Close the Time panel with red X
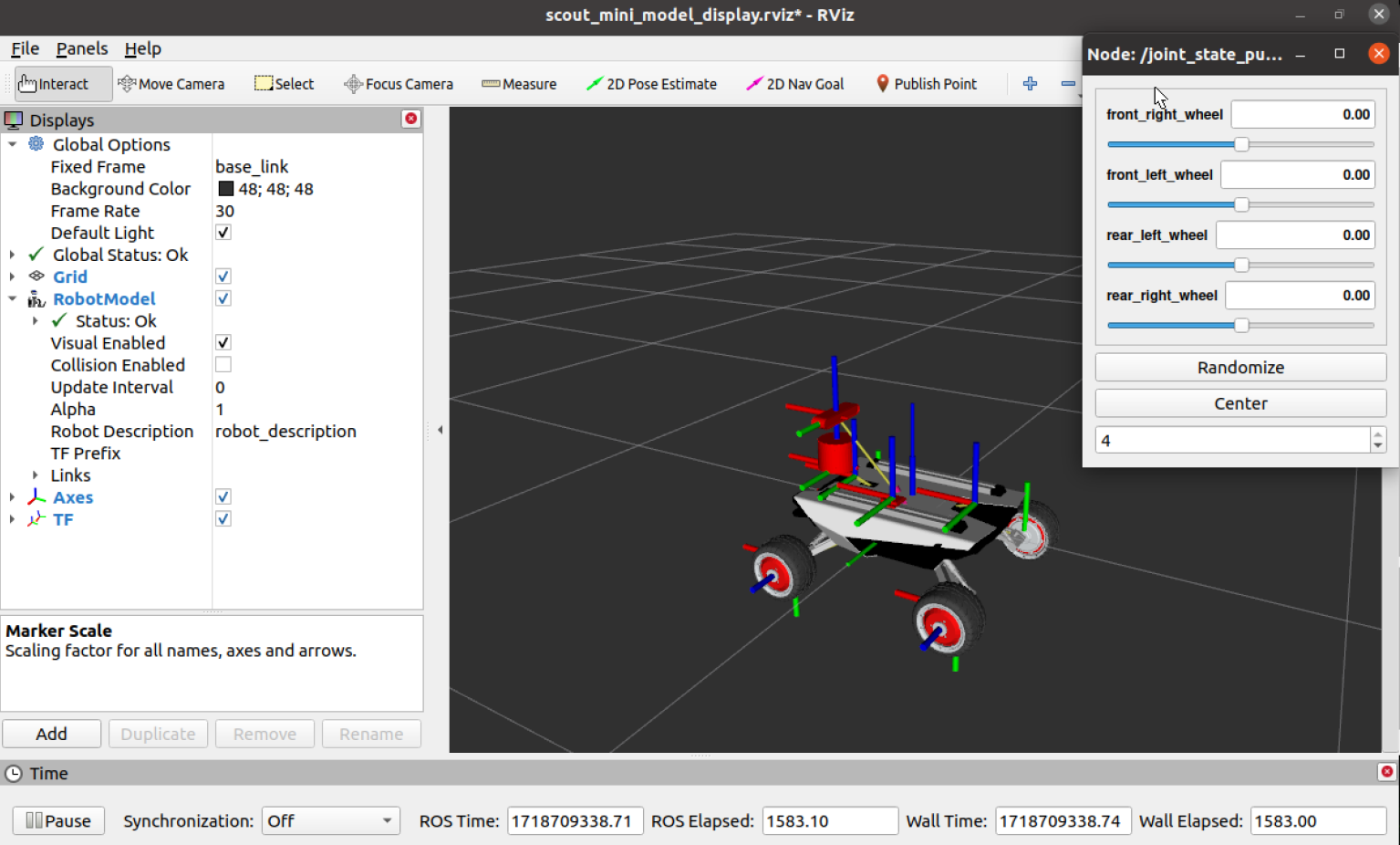 1387,772
